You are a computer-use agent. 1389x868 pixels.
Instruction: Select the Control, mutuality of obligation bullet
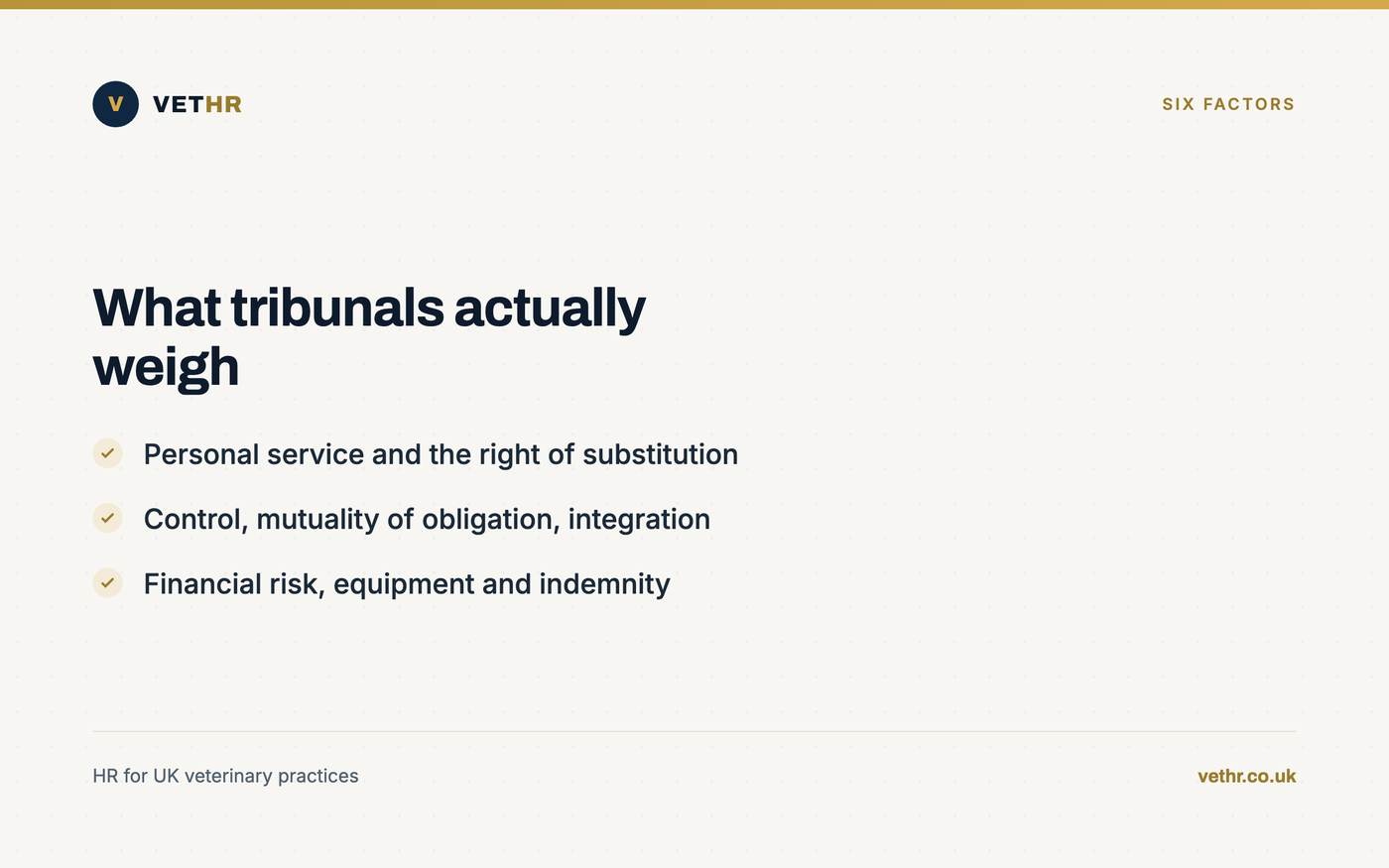[x=427, y=519]
